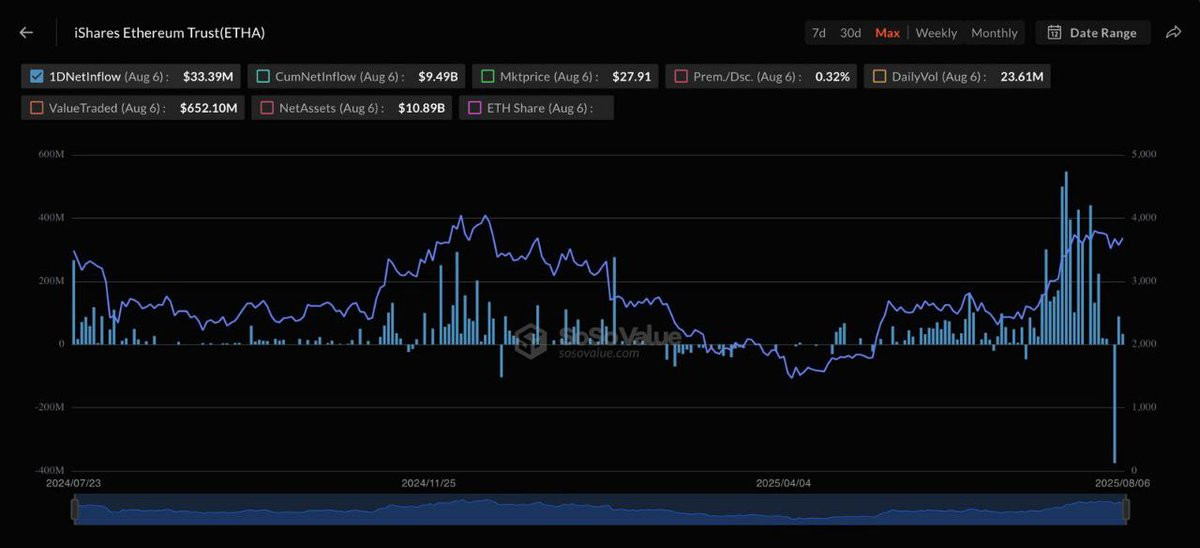Click the share arrow icon

[1173, 33]
